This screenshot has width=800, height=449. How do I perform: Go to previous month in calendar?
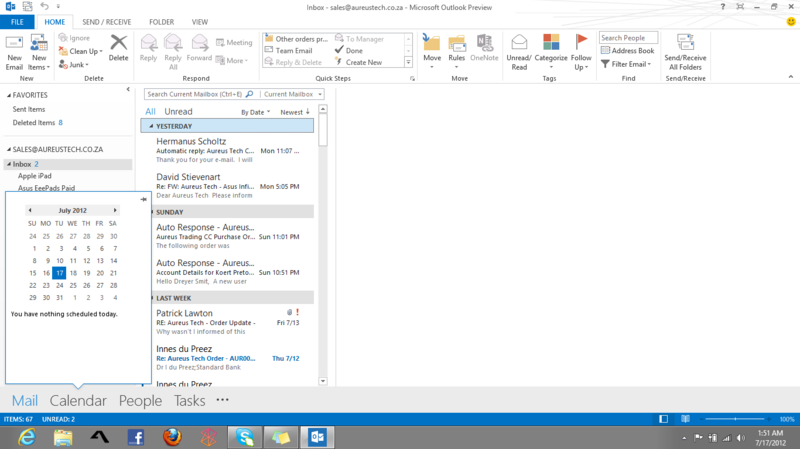30,210
